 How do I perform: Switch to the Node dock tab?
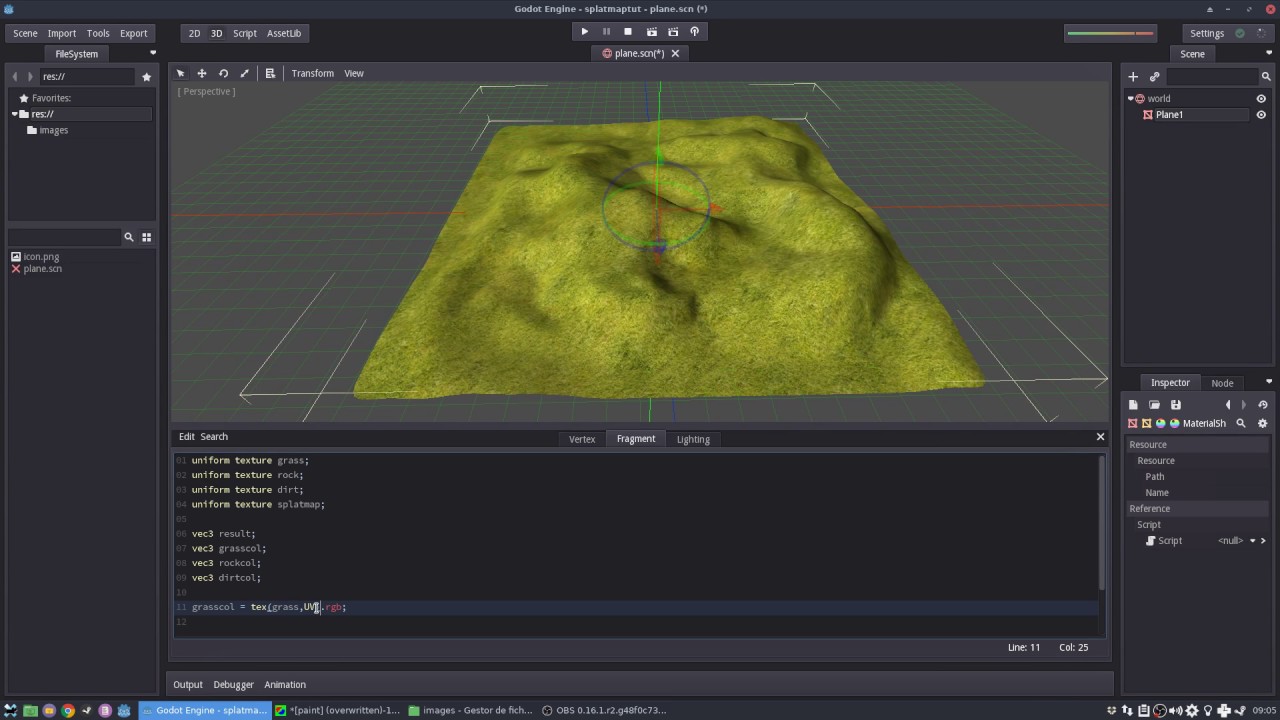[x=1222, y=383]
